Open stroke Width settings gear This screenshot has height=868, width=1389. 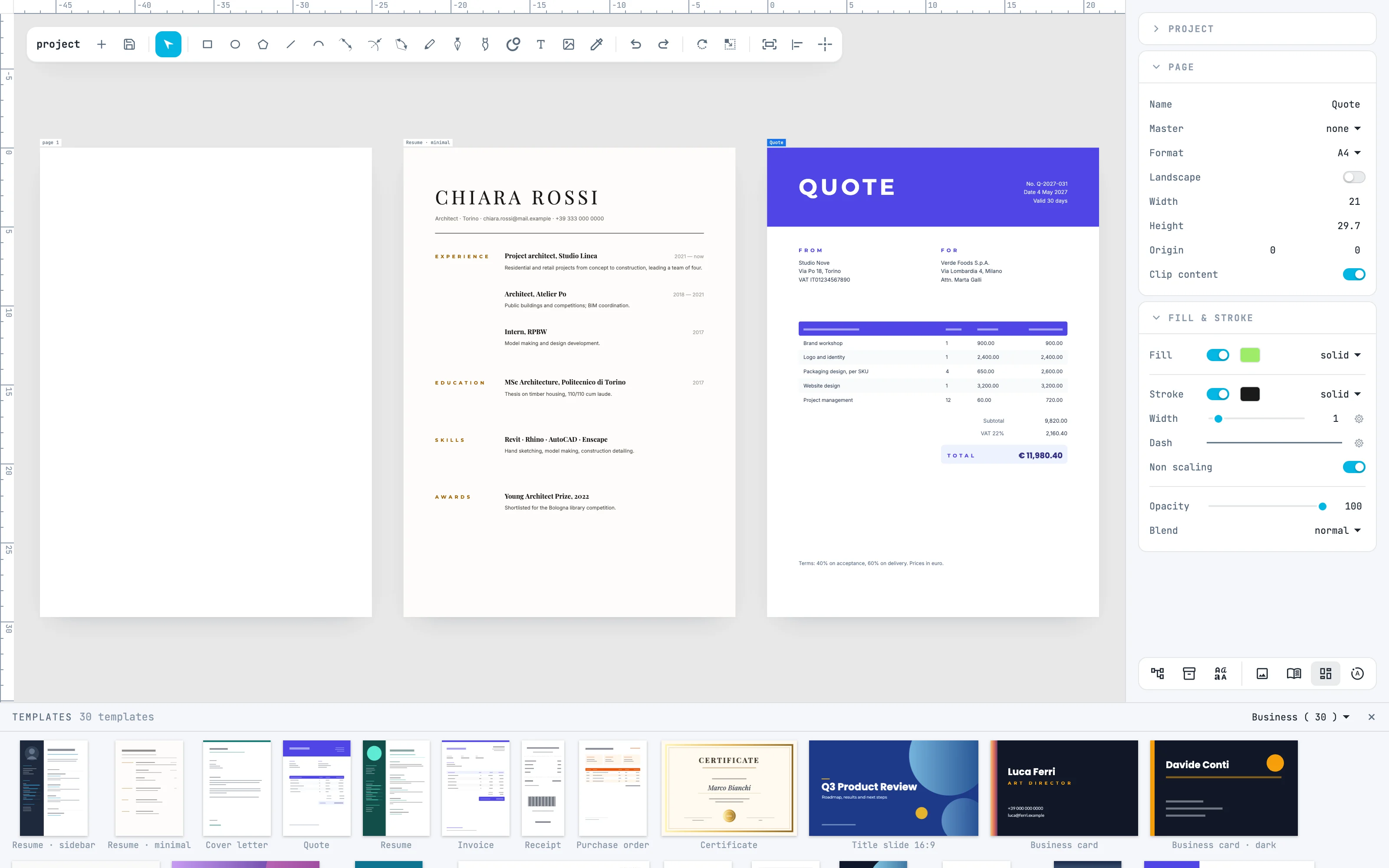click(1359, 419)
